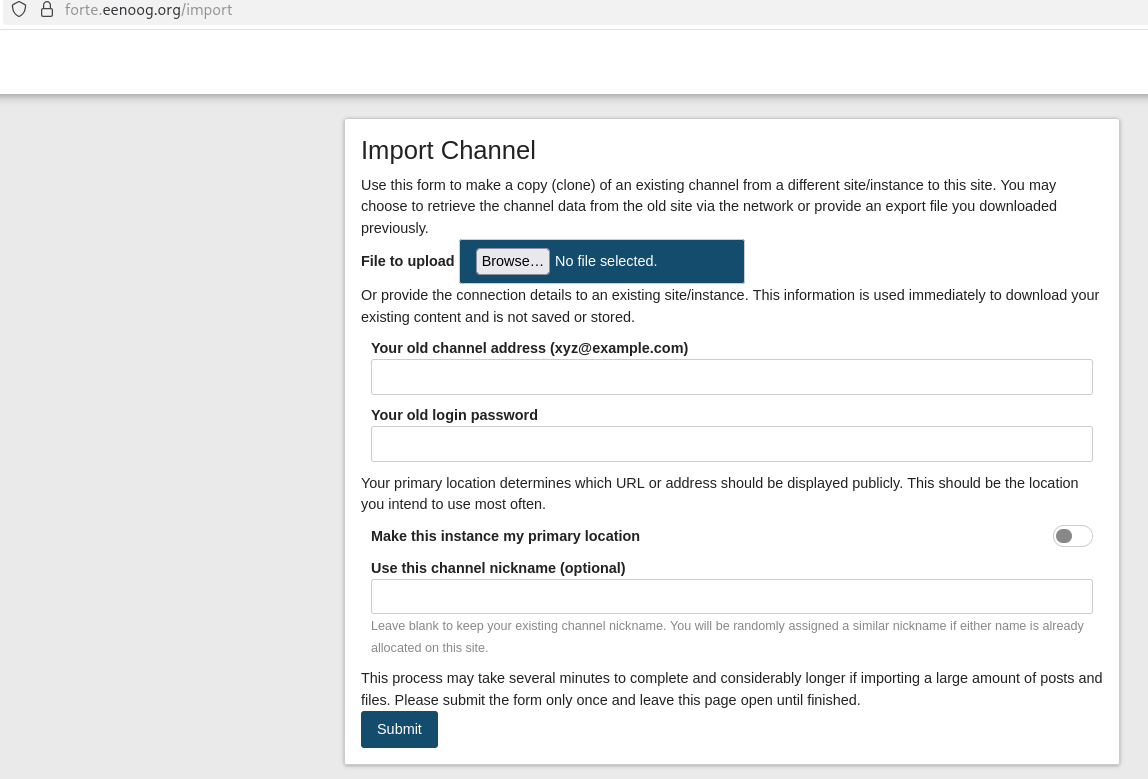1148x779 pixels.
Task: Click the empty white navigation bar
Action: pyautogui.click(x=574, y=62)
